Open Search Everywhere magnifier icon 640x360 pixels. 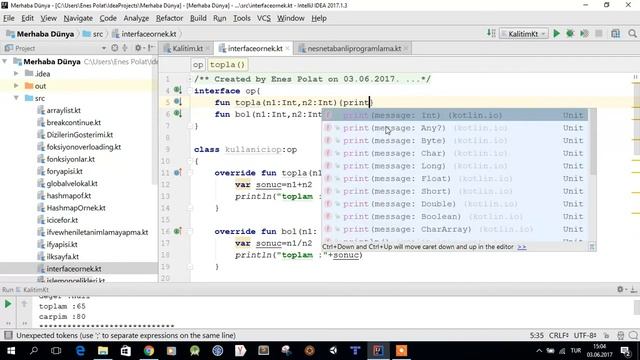click(632, 34)
